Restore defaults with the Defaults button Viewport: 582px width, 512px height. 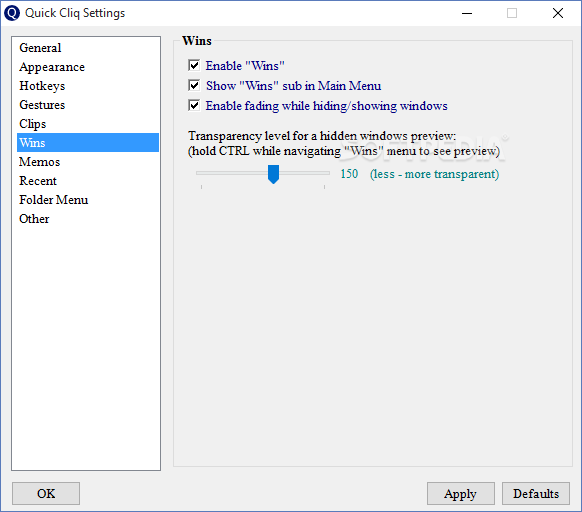536,493
